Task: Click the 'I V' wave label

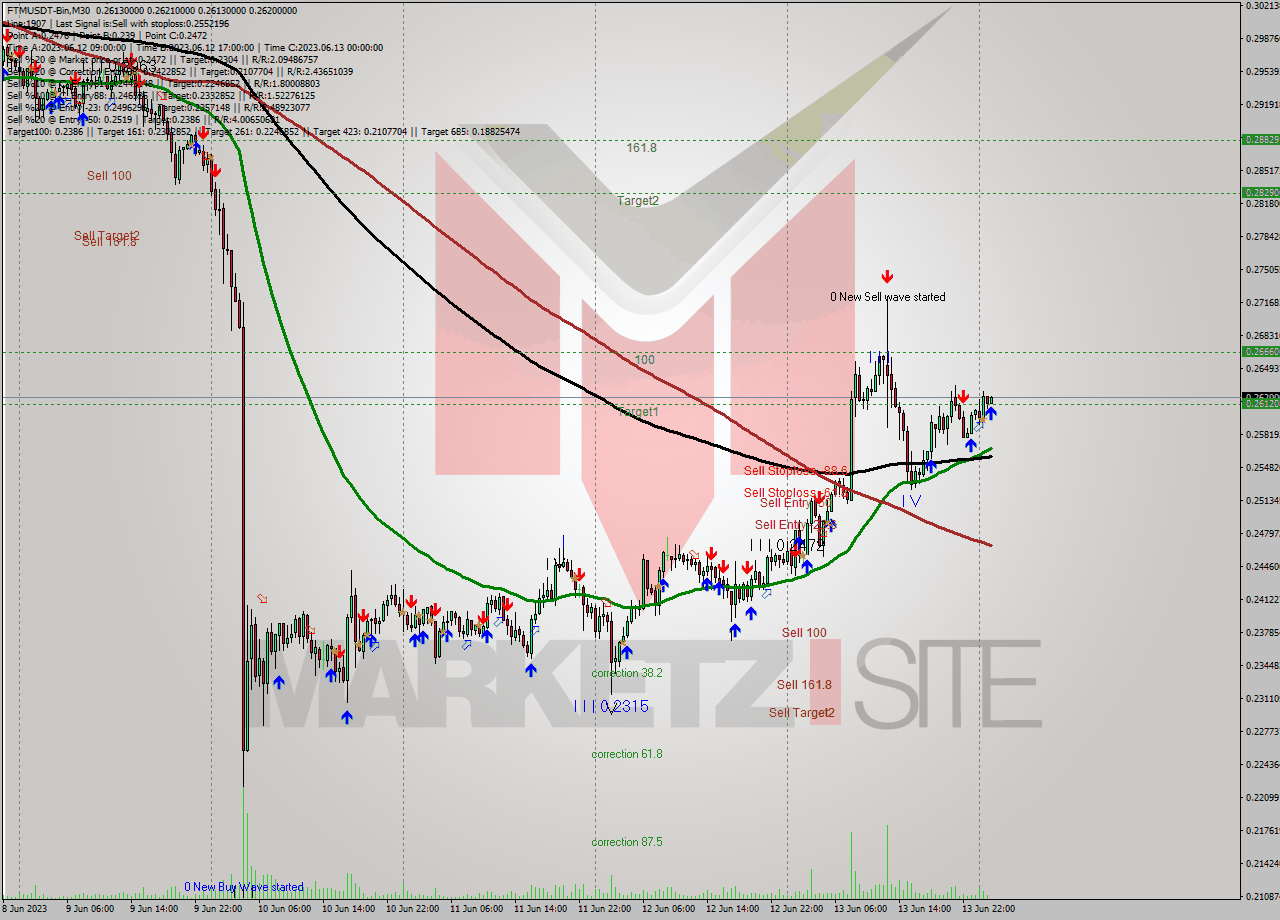Action: (x=911, y=500)
